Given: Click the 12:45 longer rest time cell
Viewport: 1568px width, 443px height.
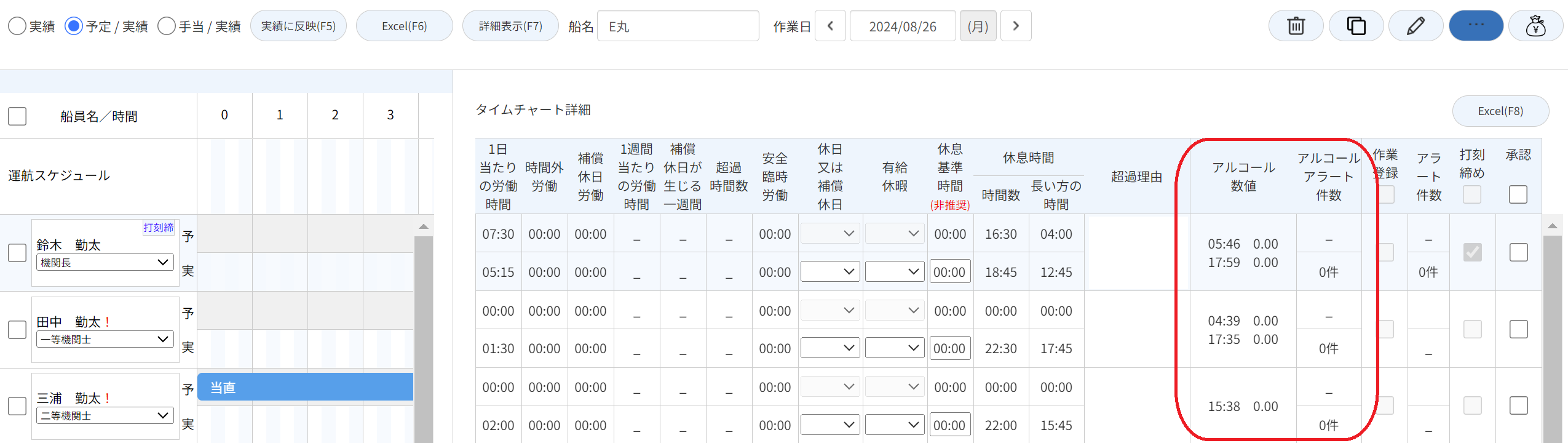Looking at the screenshot, I should pyautogui.click(x=1056, y=272).
